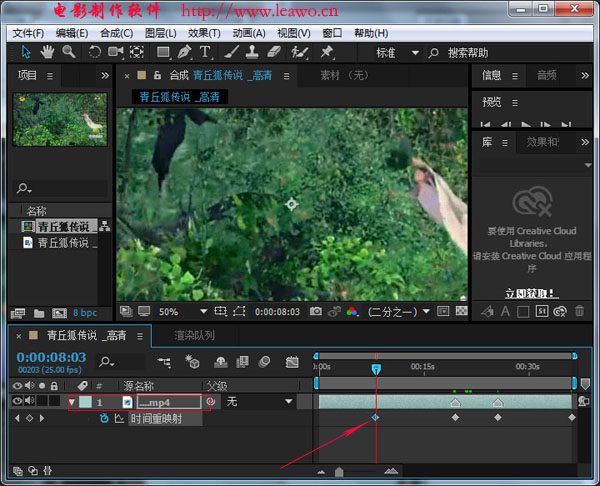
Task: Delete library item with trash icon
Action: (580, 311)
